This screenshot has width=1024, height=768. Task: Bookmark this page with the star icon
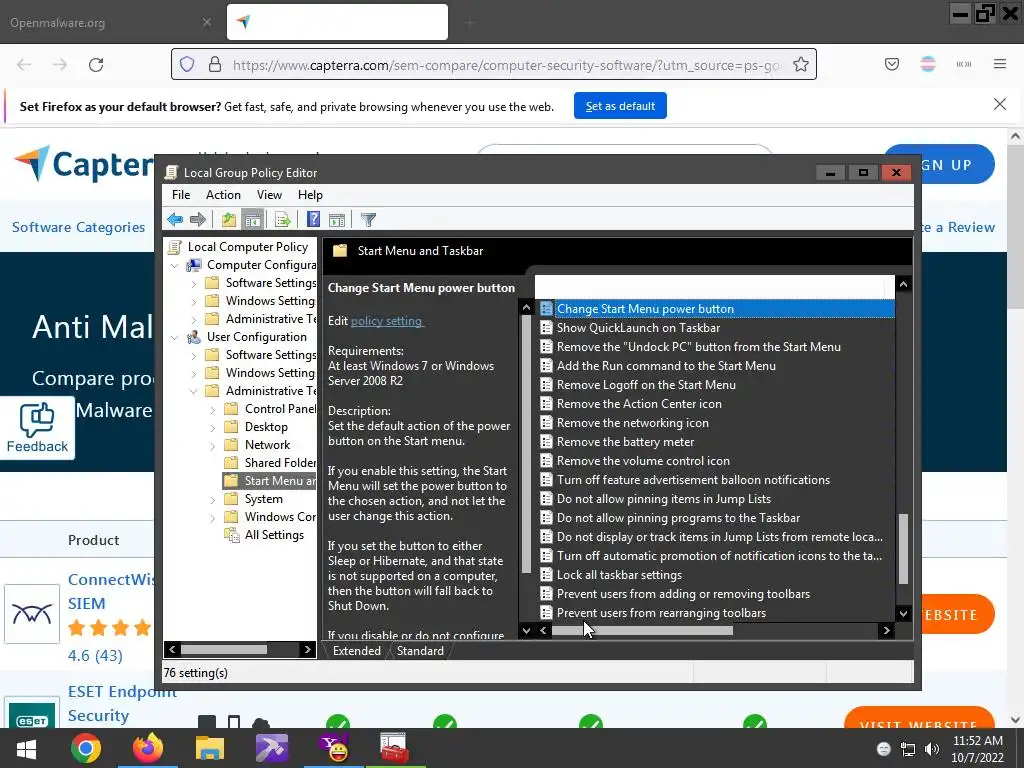click(801, 64)
